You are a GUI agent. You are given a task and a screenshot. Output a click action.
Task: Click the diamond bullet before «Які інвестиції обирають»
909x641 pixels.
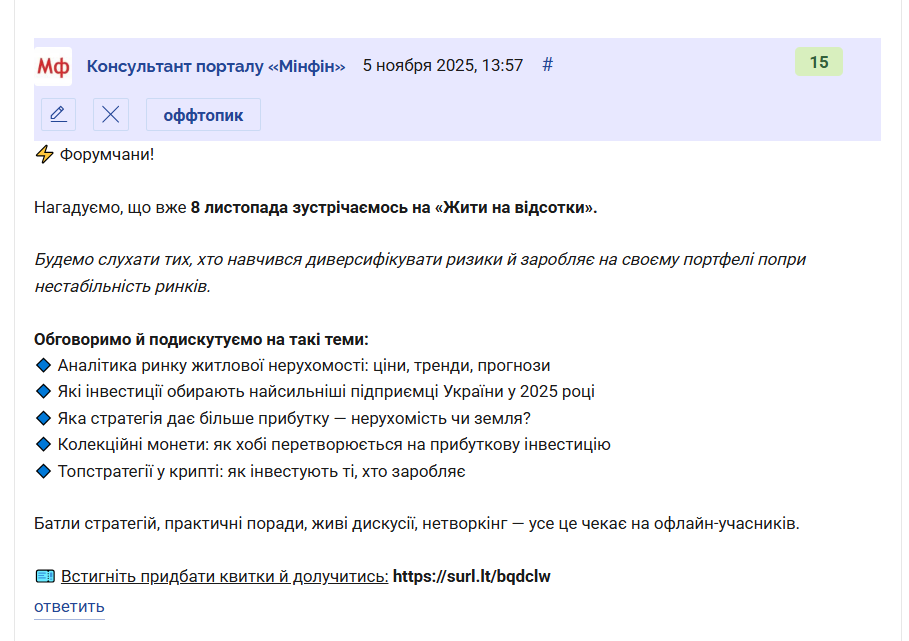coord(43,392)
